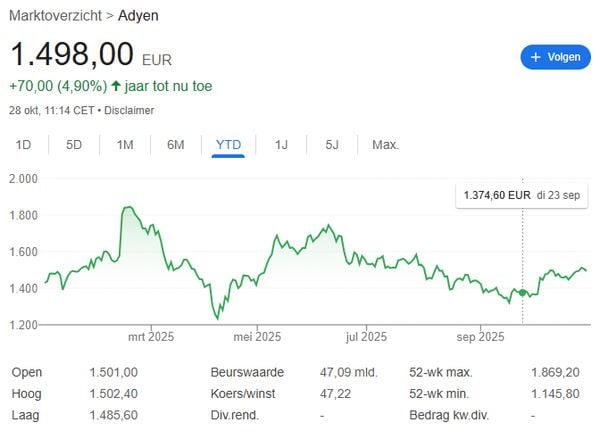Viewport: 600px width, 439px height.
Task: Open the 5J five-year tab
Action: tap(332, 145)
